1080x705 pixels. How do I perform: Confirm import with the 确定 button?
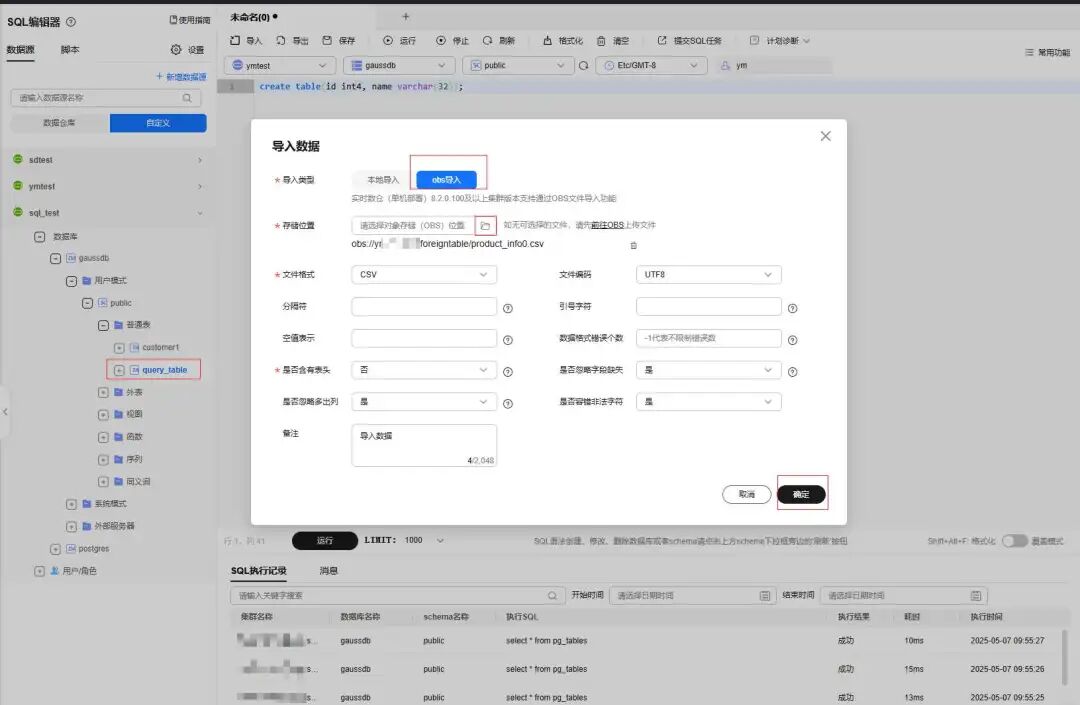point(801,494)
